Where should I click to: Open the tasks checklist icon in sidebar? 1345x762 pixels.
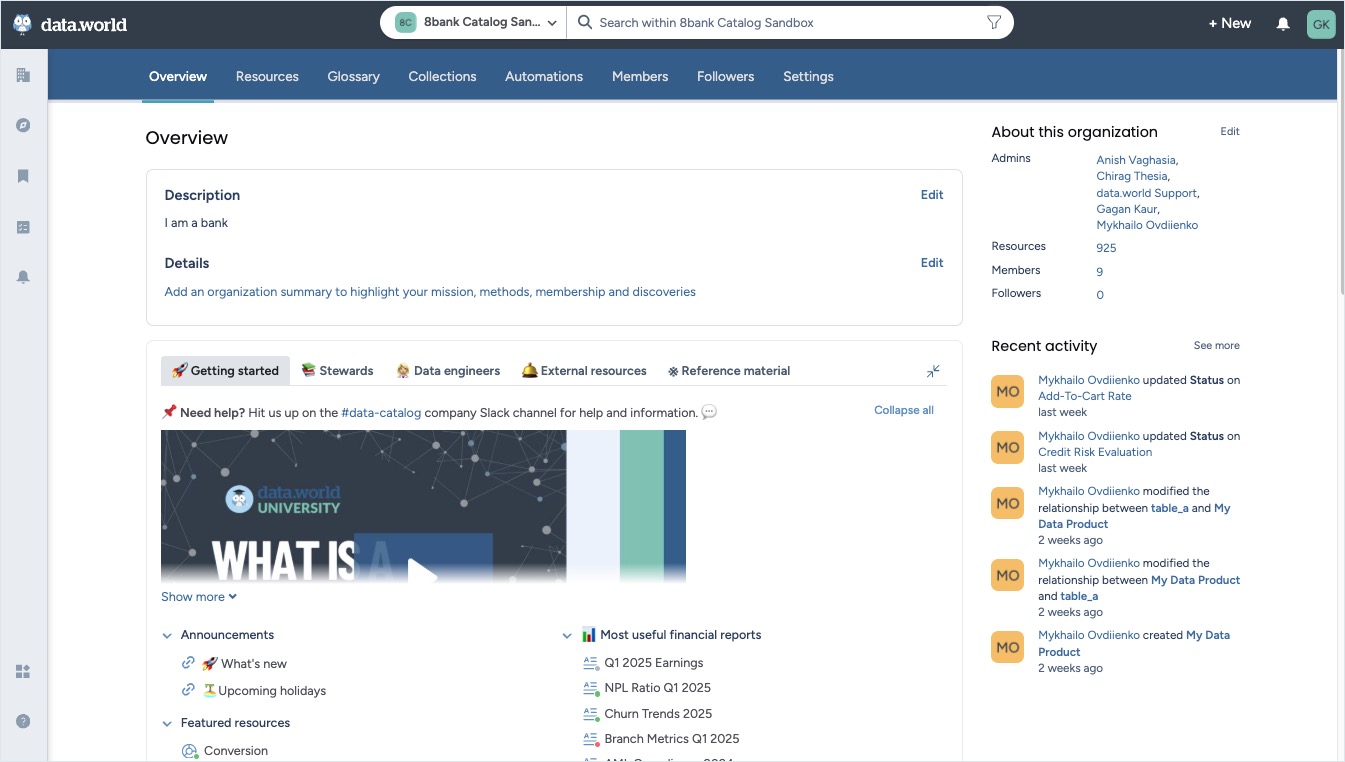coord(23,227)
